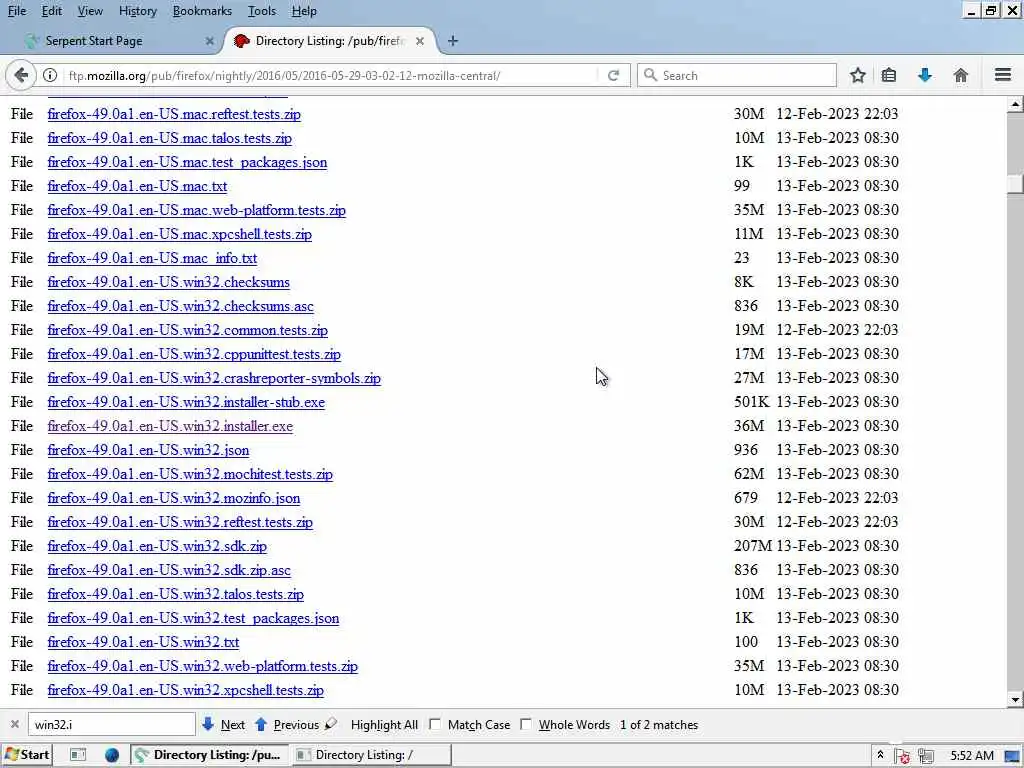Screen dimensions: 1024x768
Task: Open firefox-49.0a1.en-US.win32.json link
Action: pyautogui.click(x=148, y=451)
